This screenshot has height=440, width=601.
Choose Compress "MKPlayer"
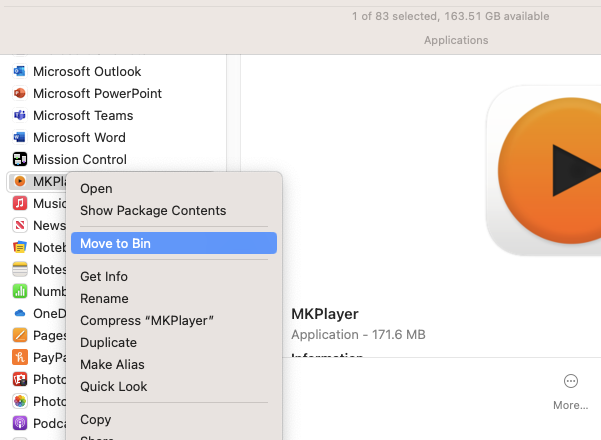[x=174, y=320]
